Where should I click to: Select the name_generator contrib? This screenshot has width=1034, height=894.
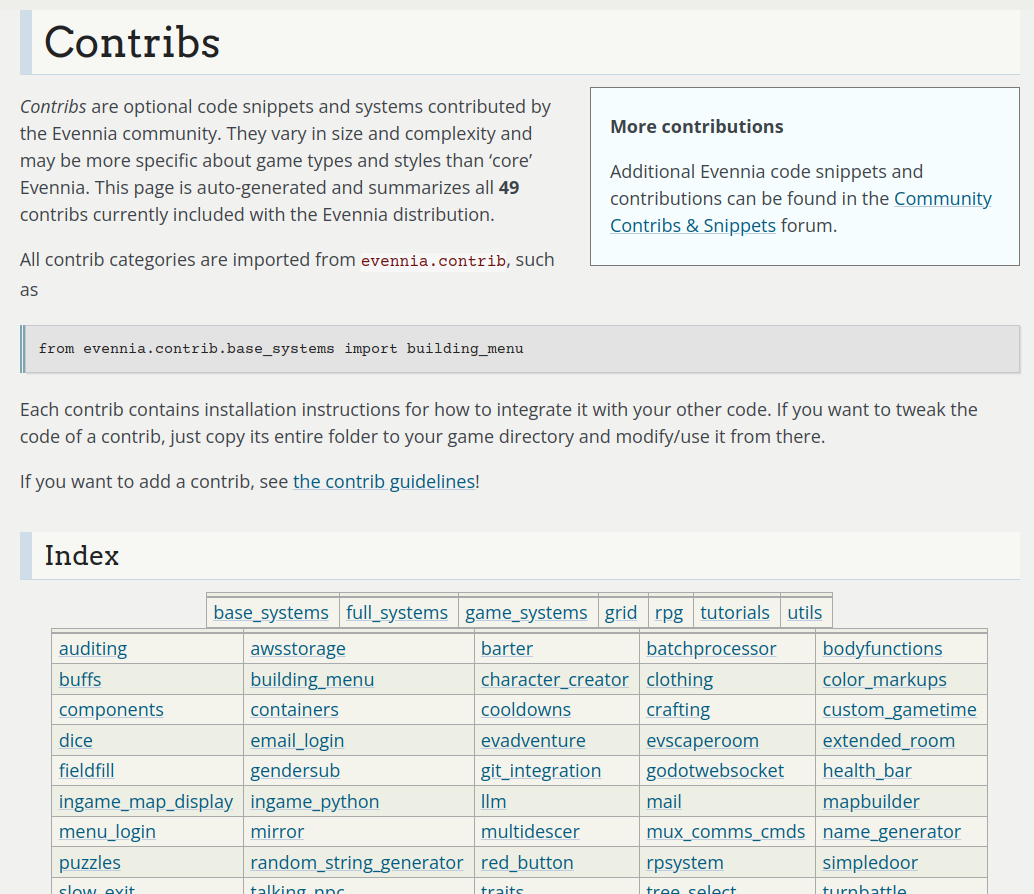click(x=891, y=832)
